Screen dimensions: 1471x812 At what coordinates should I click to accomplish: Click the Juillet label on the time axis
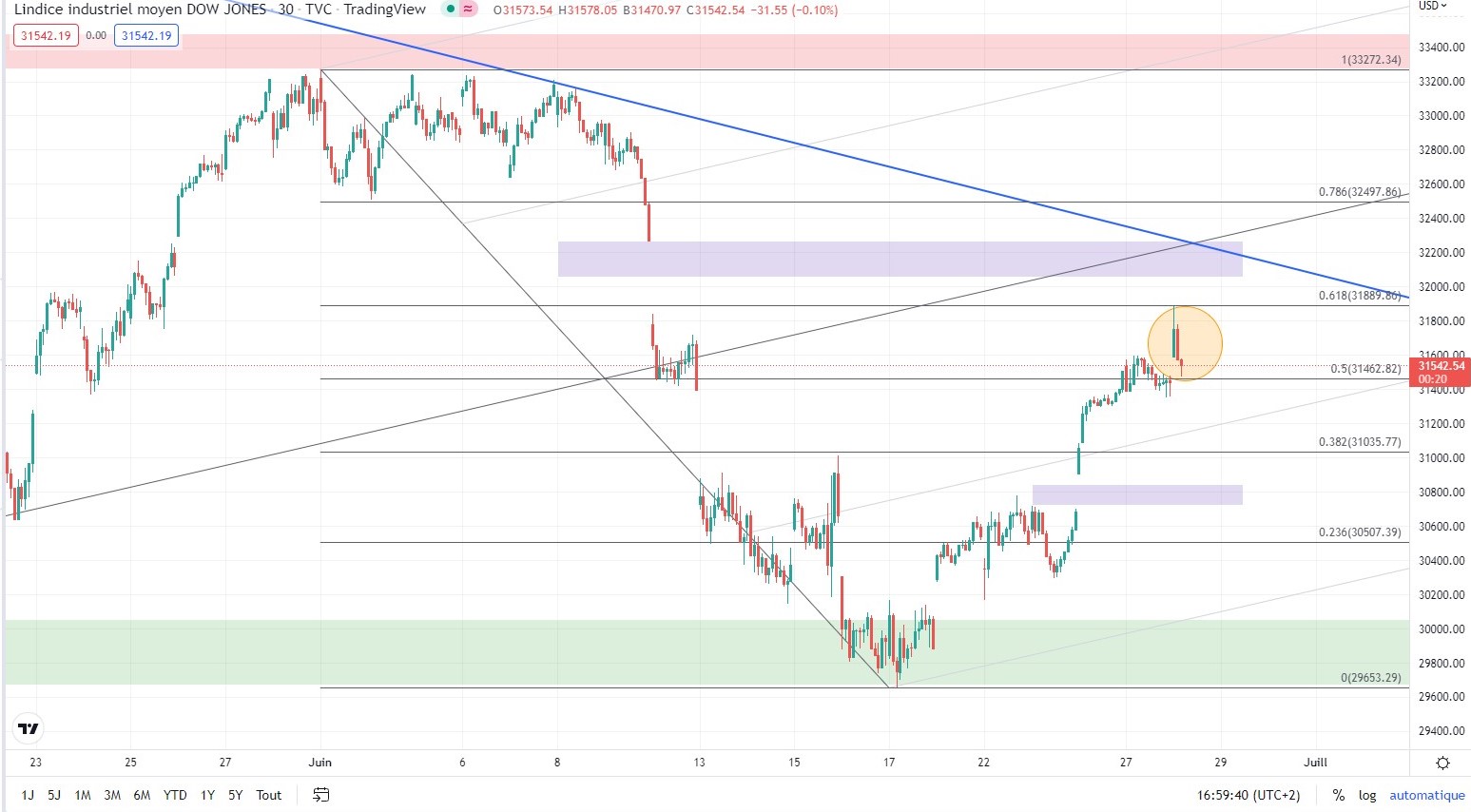click(x=1315, y=763)
